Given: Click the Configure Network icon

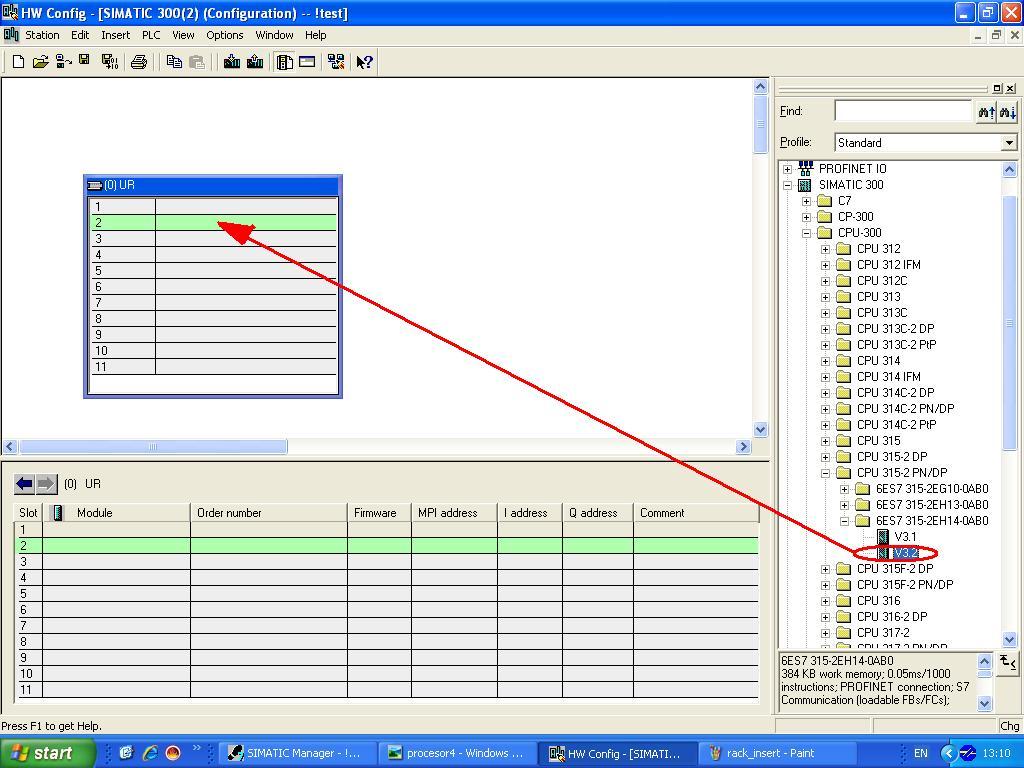Looking at the screenshot, I should (x=336, y=62).
